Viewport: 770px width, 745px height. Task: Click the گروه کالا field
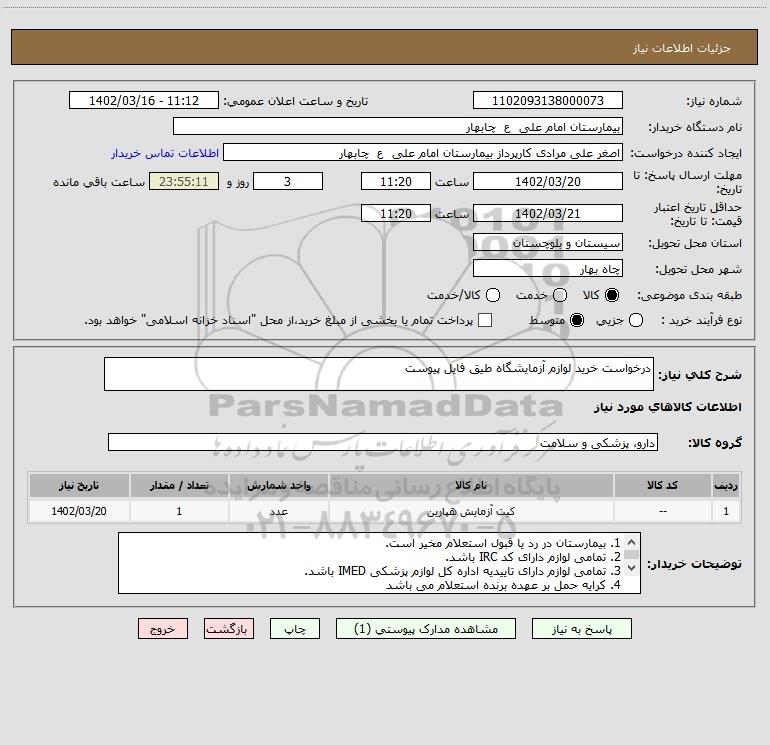pos(383,442)
